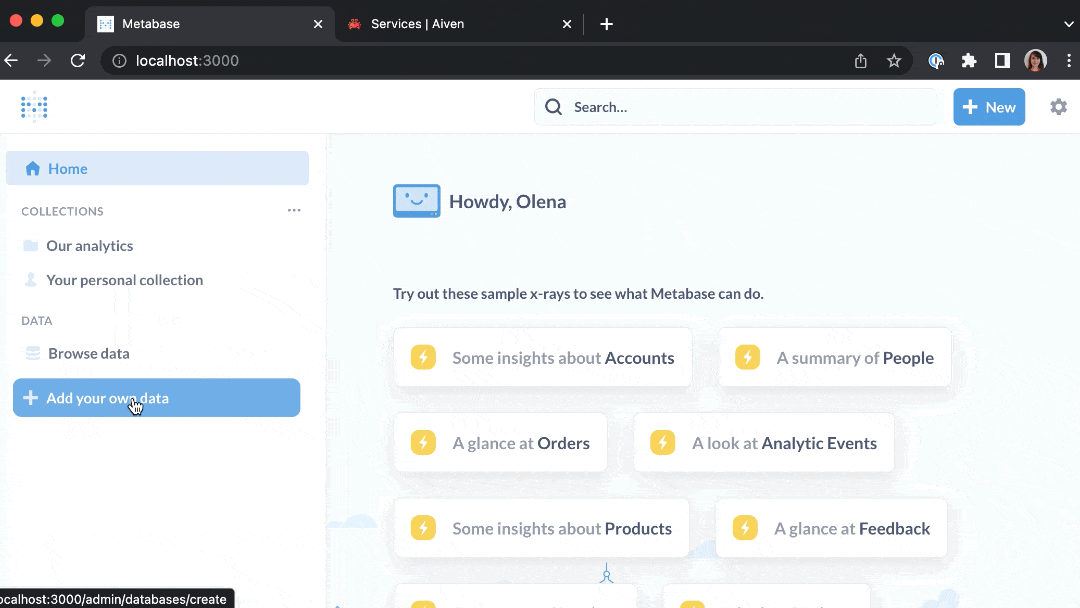Open collections options ellipsis menu
The width and height of the screenshot is (1080, 608).
tap(294, 210)
